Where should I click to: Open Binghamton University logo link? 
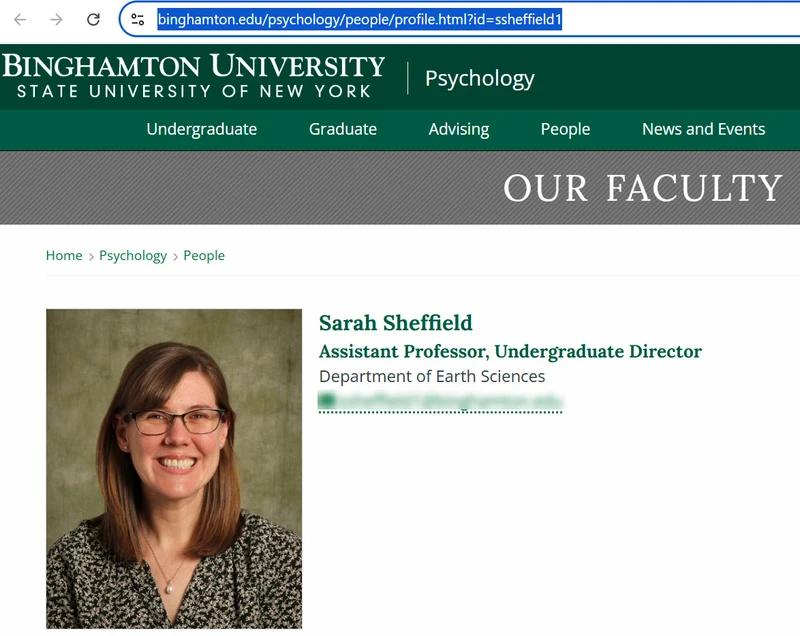pos(193,77)
